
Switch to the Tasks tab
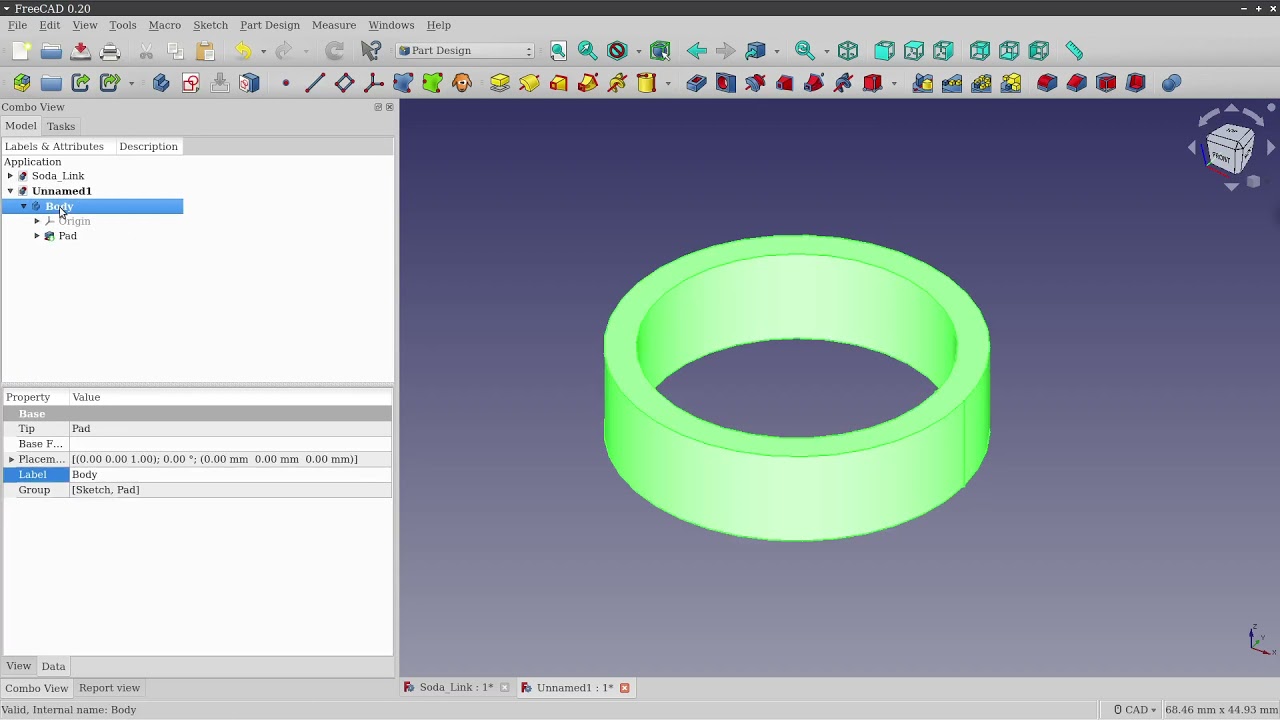tap(60, 126)
